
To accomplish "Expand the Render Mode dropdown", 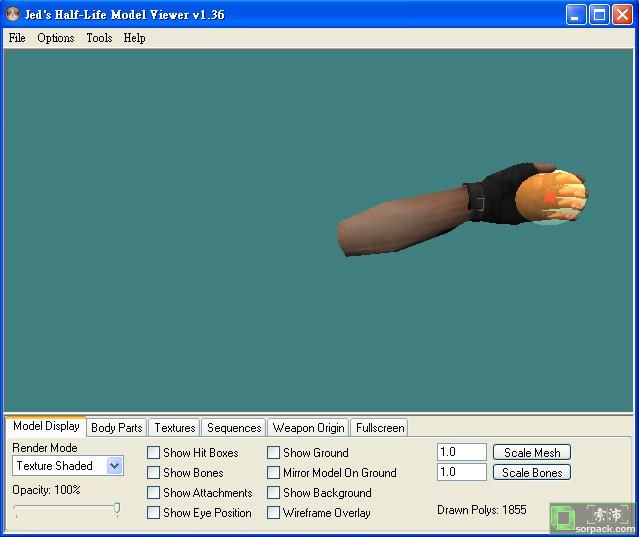I will click(114, 466).
